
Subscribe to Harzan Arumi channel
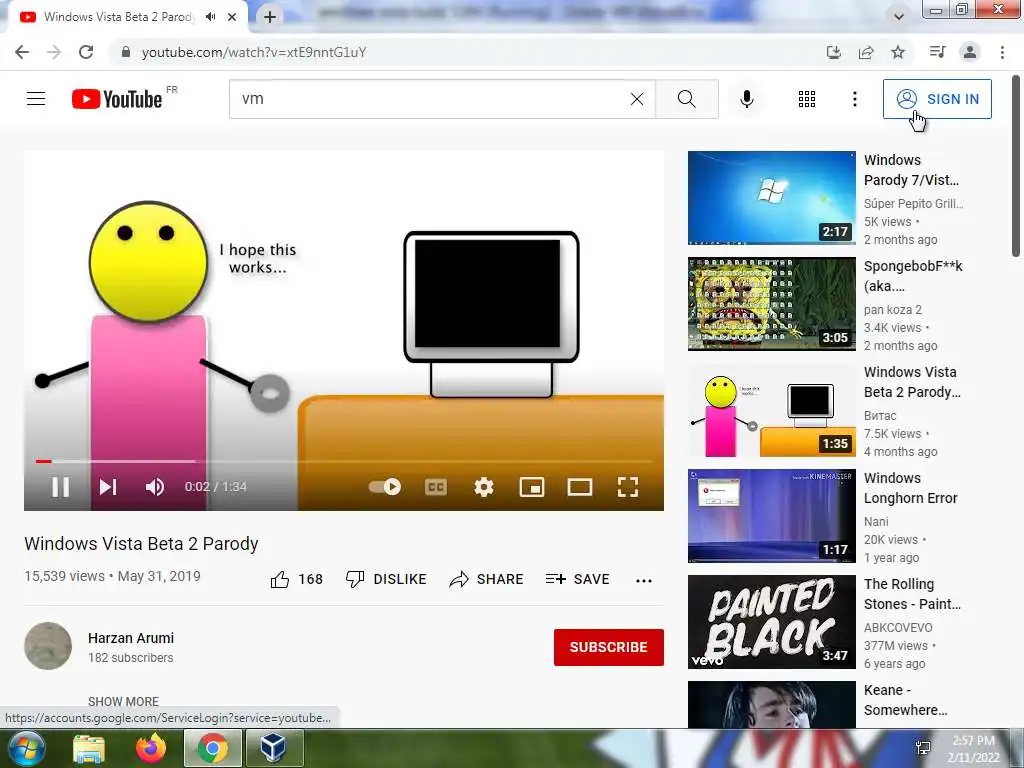point(609,647)
